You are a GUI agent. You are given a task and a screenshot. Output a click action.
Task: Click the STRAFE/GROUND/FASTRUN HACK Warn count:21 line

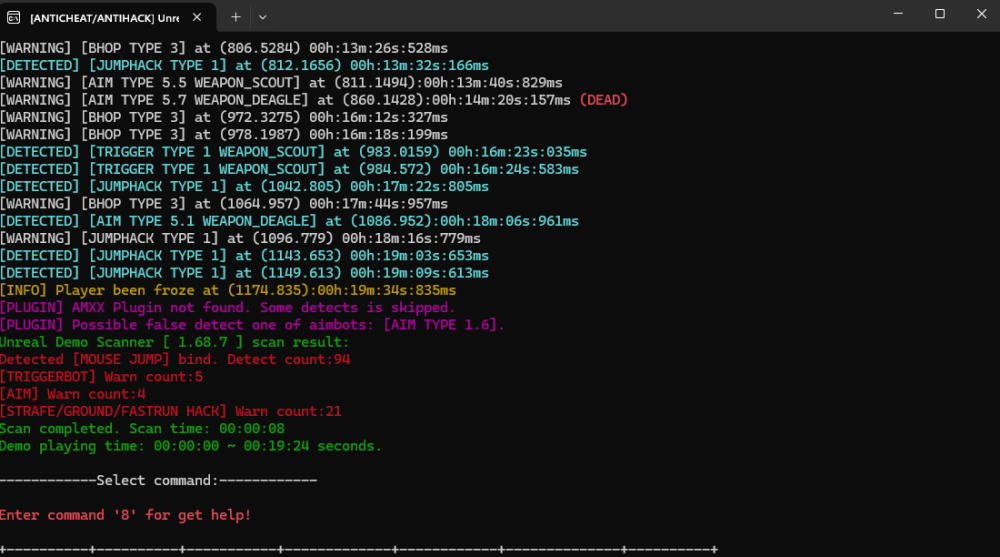171,411
